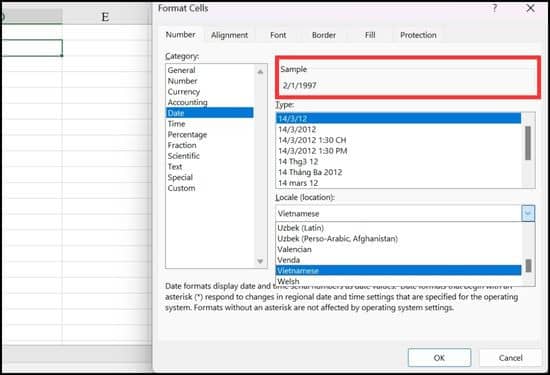The width and height of the screenshot is (550, 375).
Task: Click the Type list scrollbar thumb
Action: click(528, 143)
